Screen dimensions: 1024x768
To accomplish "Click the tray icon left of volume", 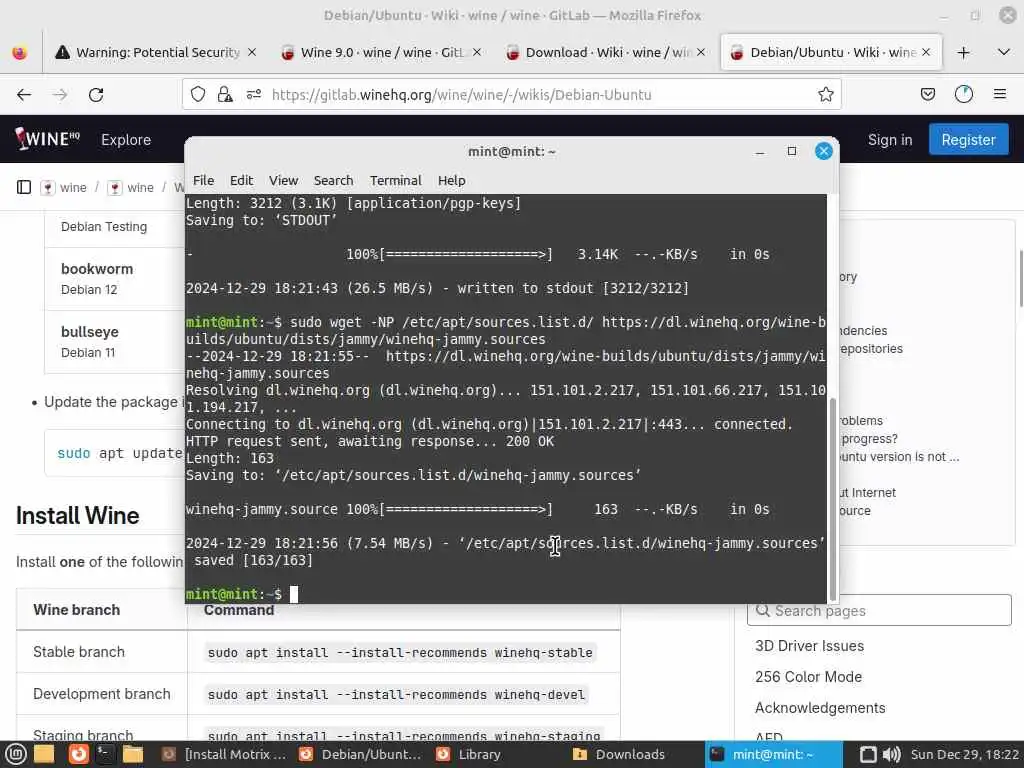I will (868, 754).
